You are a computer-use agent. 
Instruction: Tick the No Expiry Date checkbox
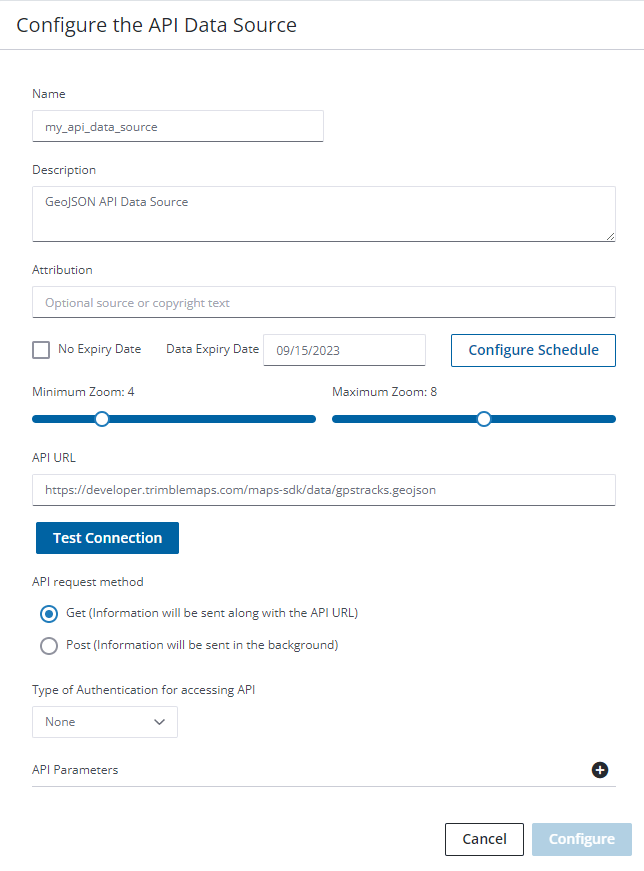coord(41,350)
